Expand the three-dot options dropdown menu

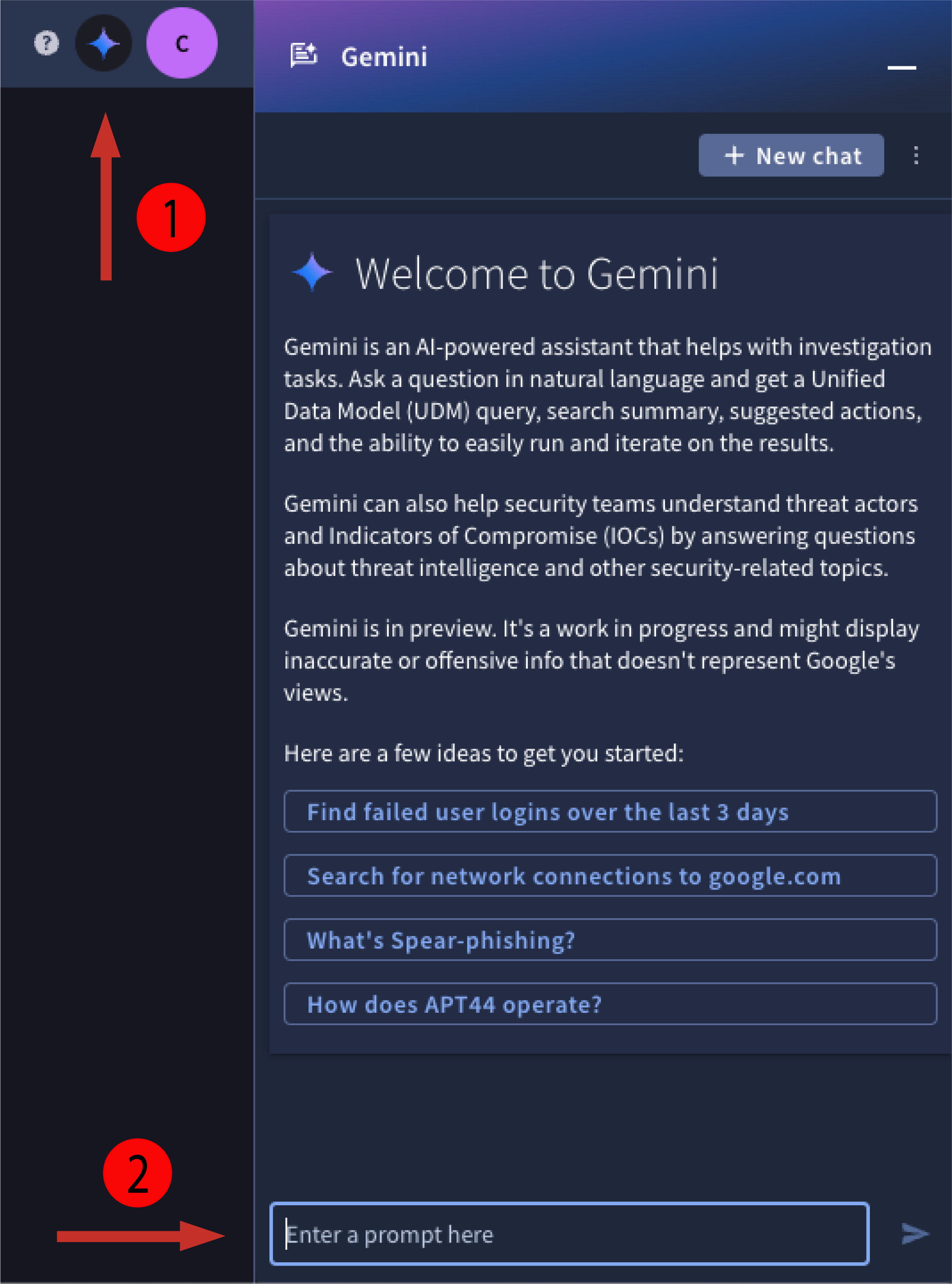coord(916,155)
